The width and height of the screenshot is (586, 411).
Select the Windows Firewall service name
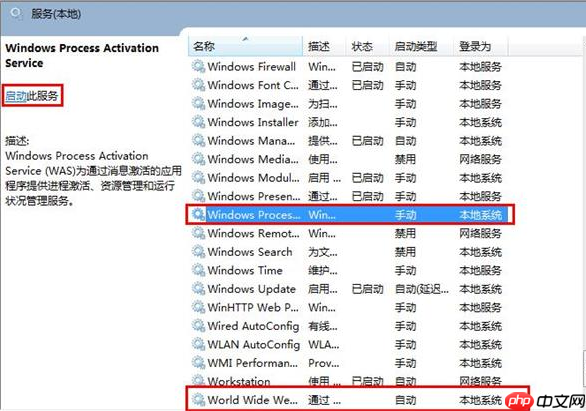(x=252, y=67)
